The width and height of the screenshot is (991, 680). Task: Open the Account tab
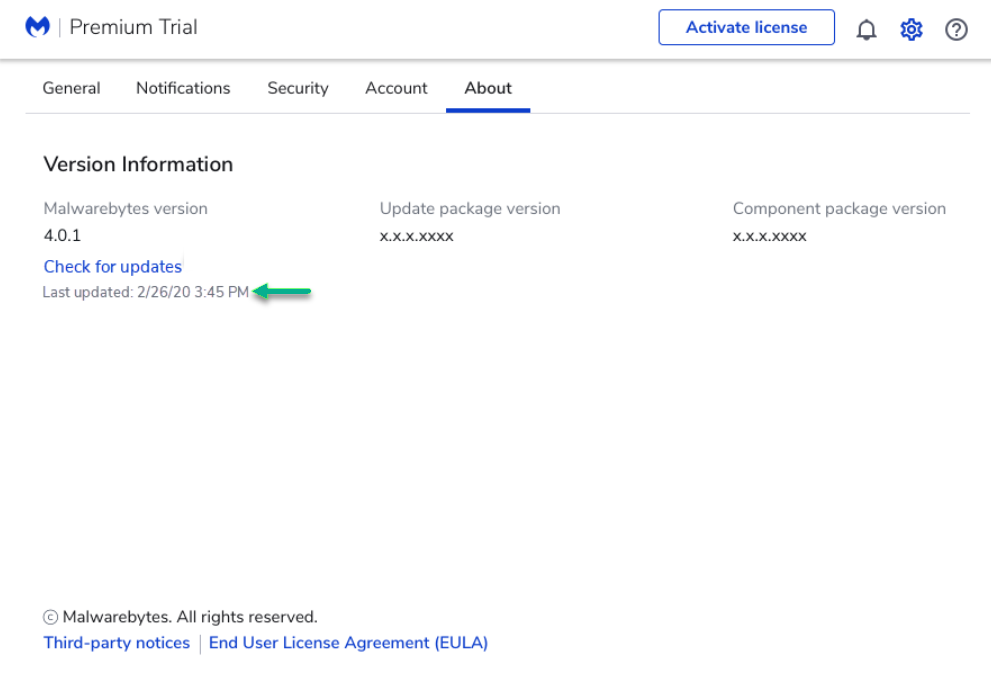[x=396, y=88]
